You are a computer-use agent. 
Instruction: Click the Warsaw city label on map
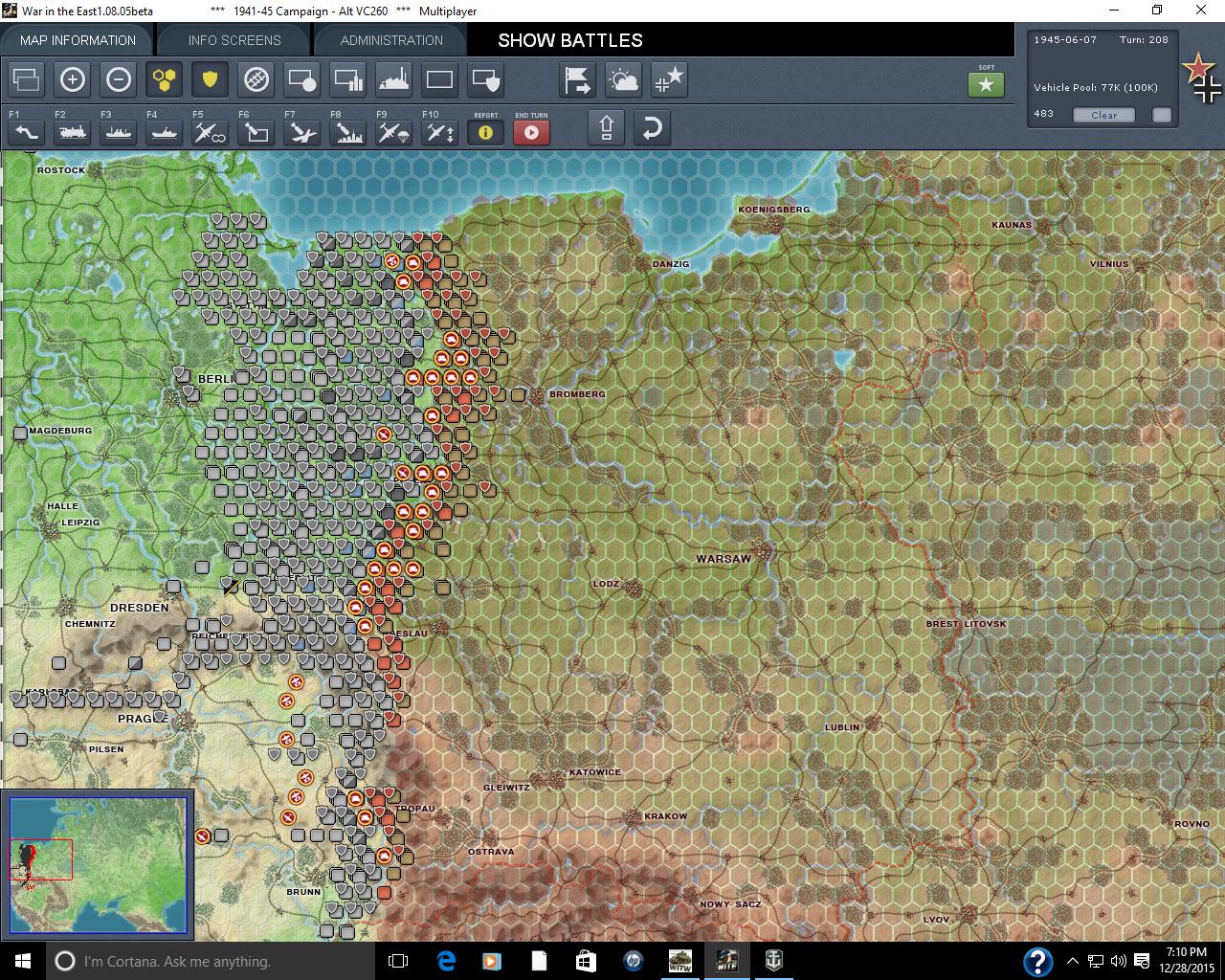click(724, 559)
